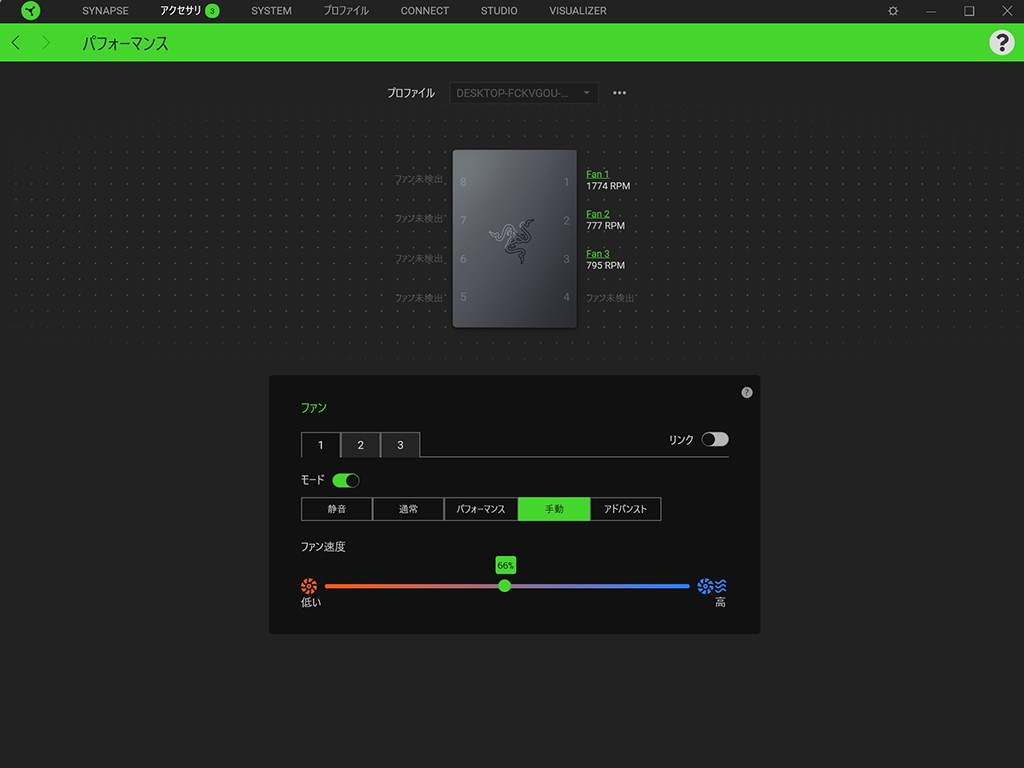Screen dimensions: 1024x768
Task: Click the ファン速度 label
Action: click(x=323, y=547)
